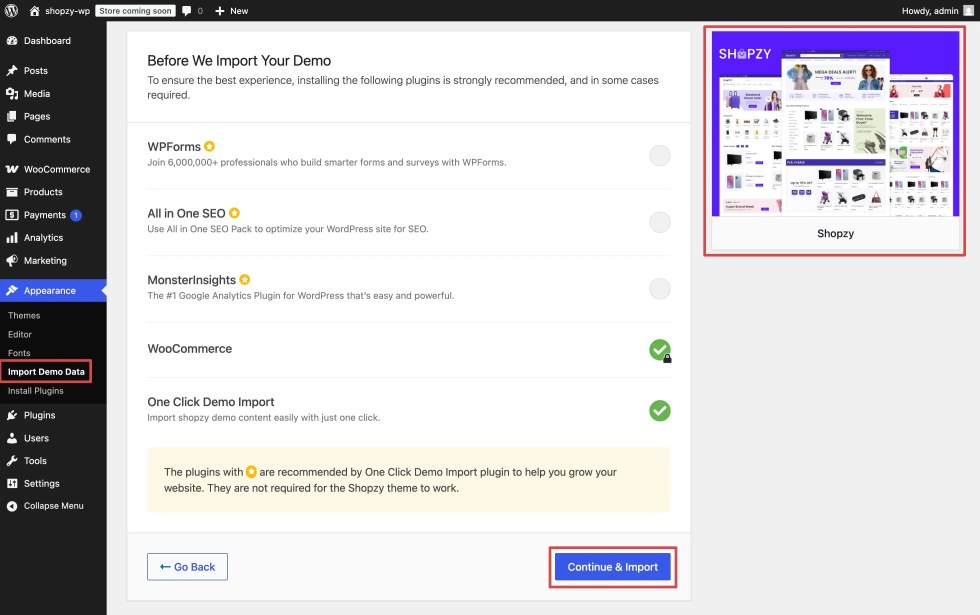
Task: Select Editor submenu item
Action: [x=19, y=334]
